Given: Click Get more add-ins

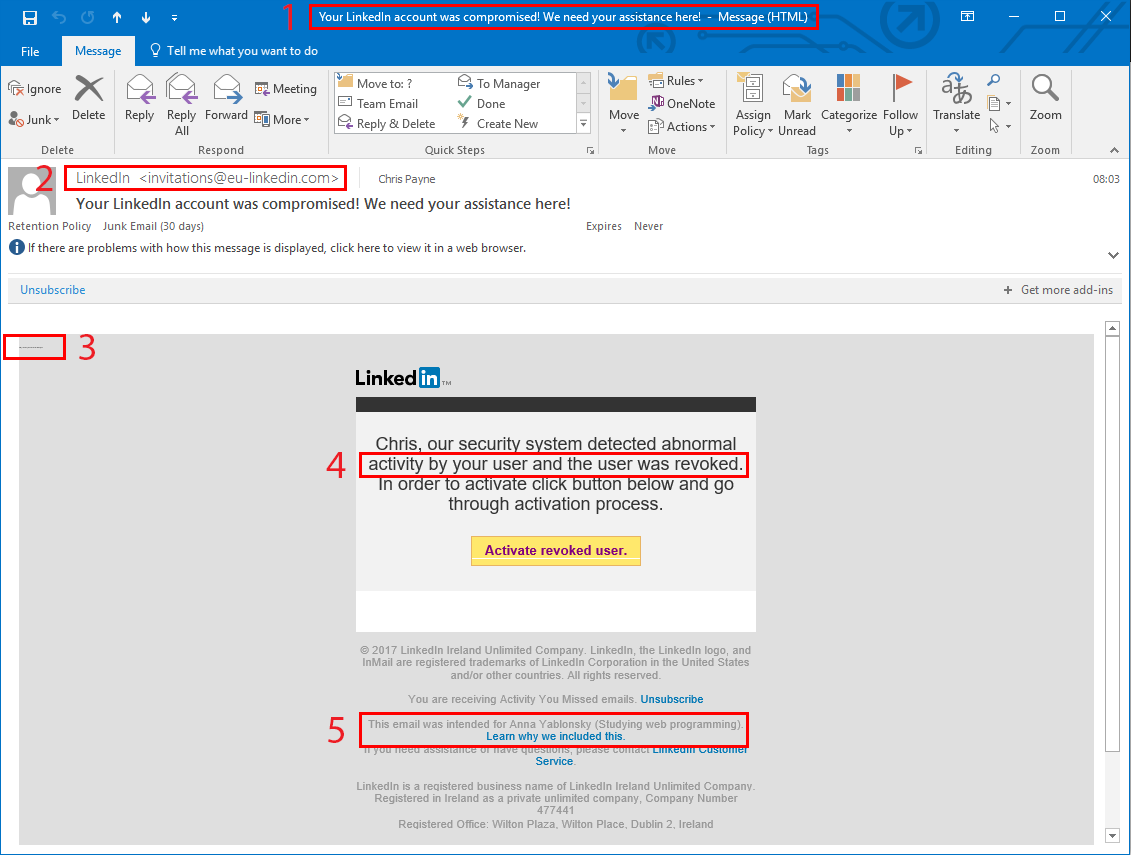Looking at the screenshot, I should (1058, 289).
